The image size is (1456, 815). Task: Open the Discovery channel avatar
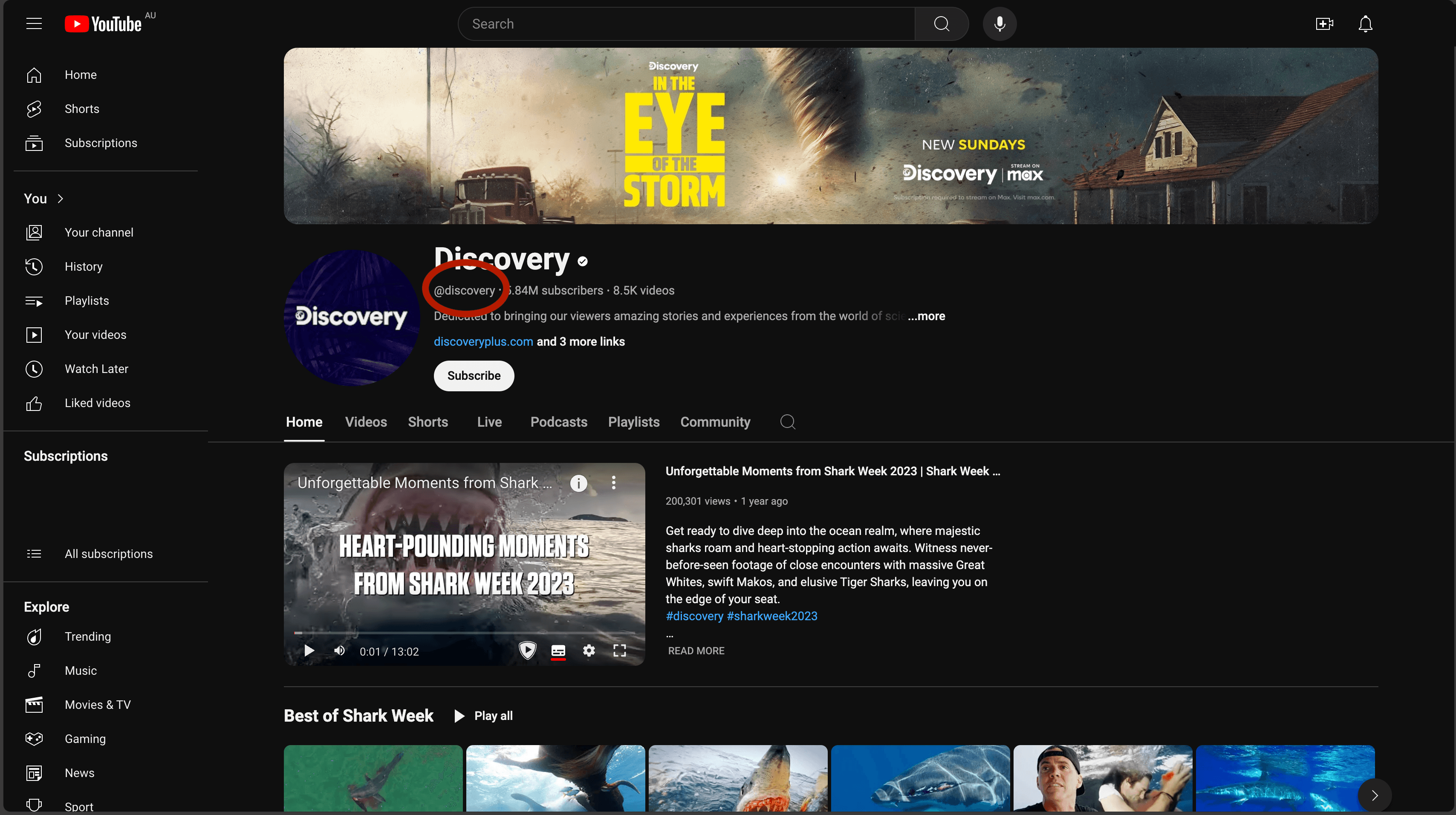click(x=352, y=318)
